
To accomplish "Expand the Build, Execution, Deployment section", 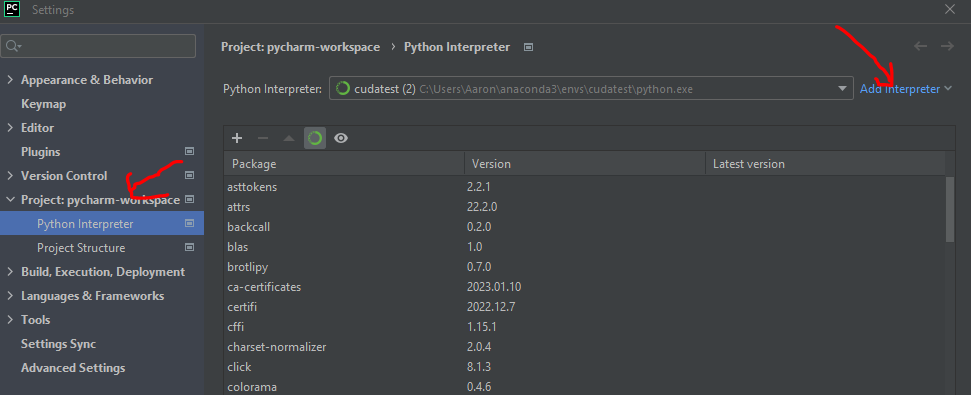I will pyautogui.click(x=9, y=272).
